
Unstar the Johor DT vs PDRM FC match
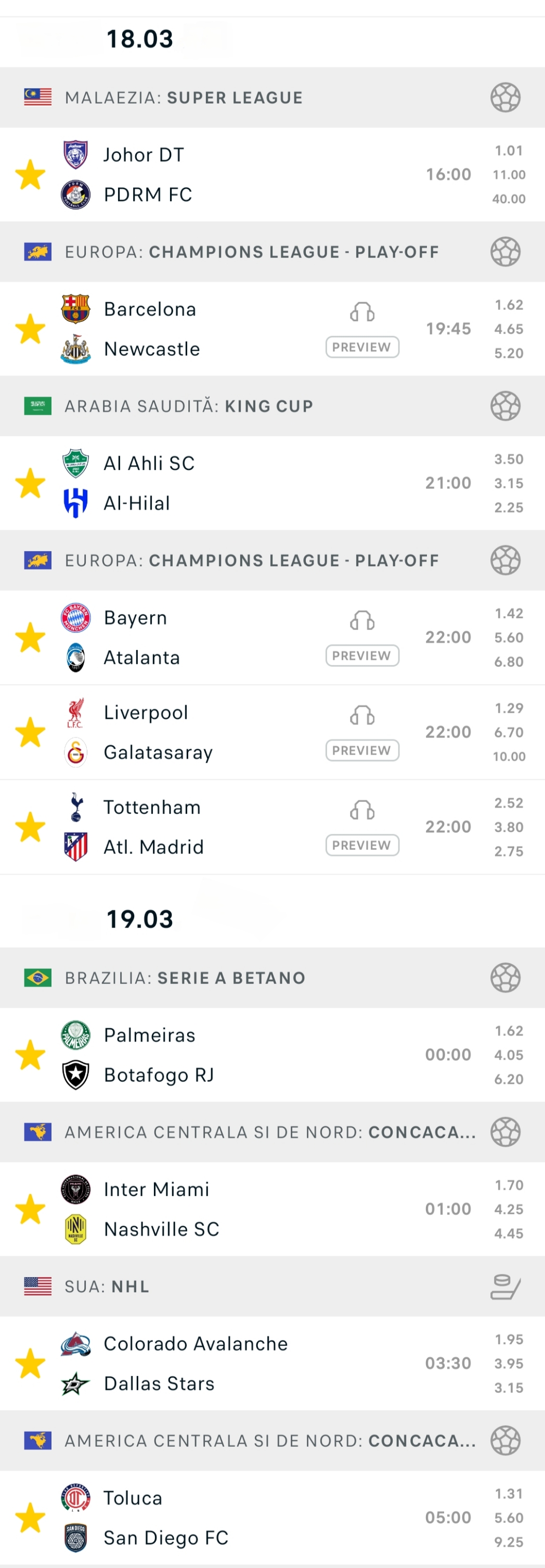30,175
